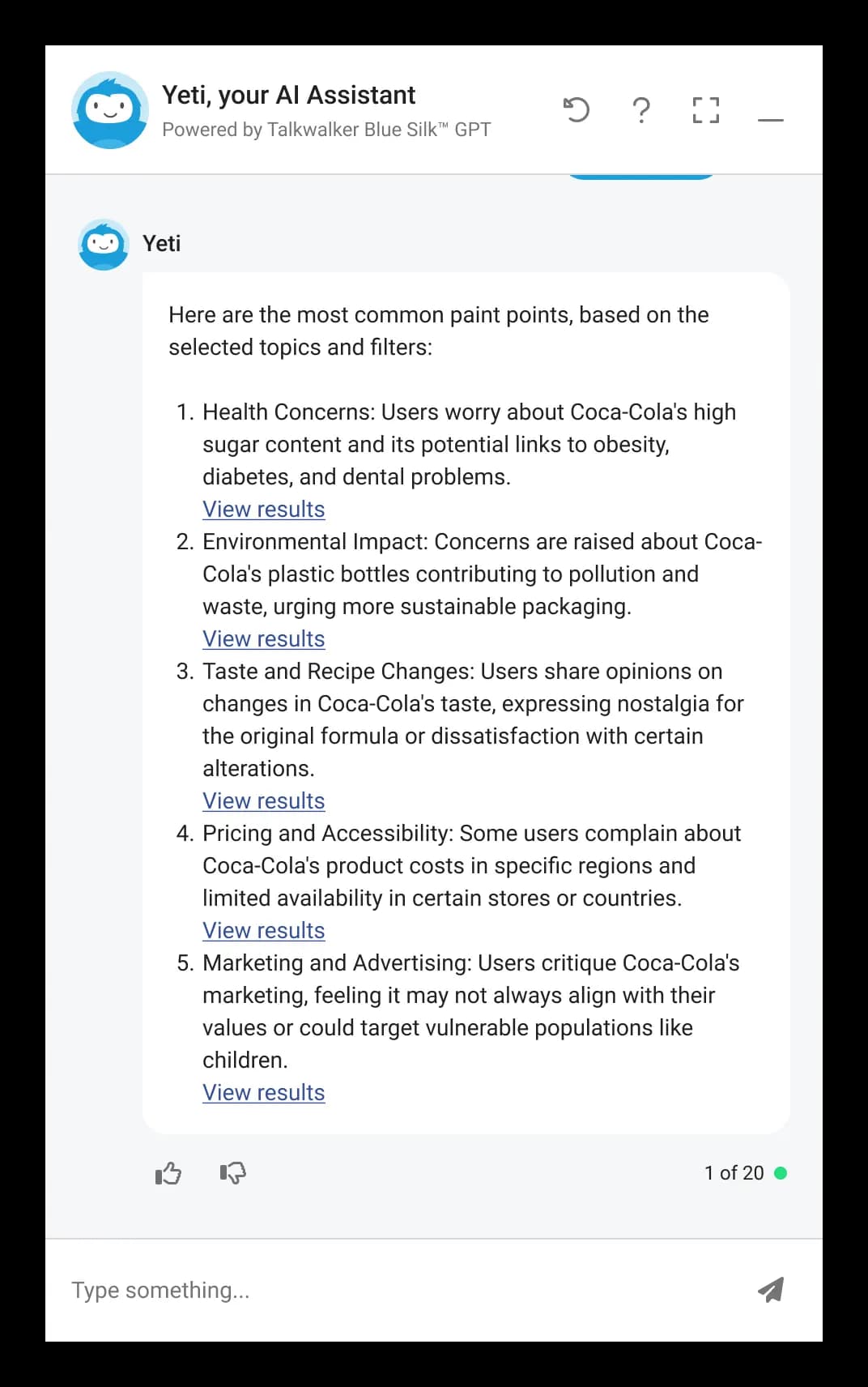Click the large Yeti avatar in the header
This screenshot has height=1387, width=868.
coord(109,110)
